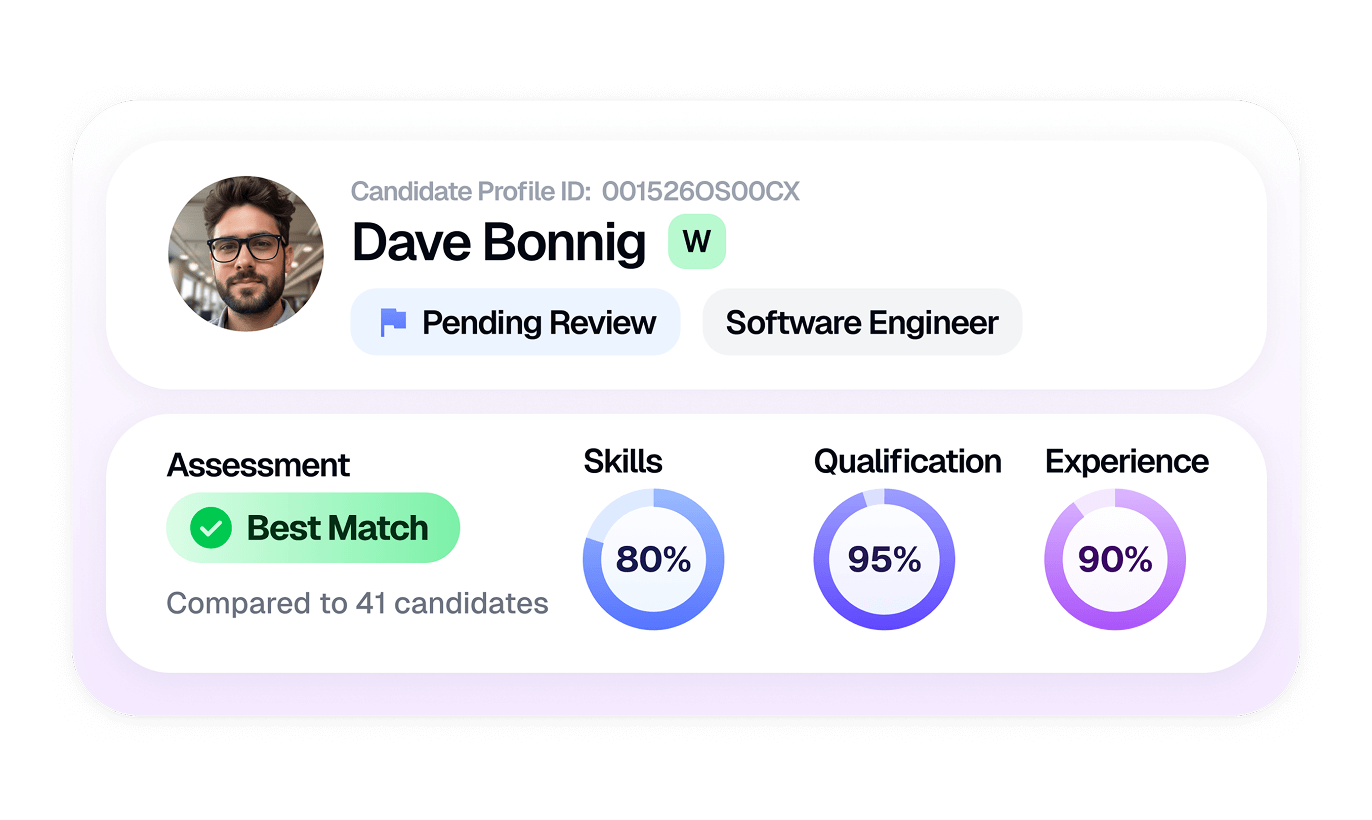The height and width of the screenshot is (820, 1372).
Task: Click the 80% Skills score
Action: 653,560
